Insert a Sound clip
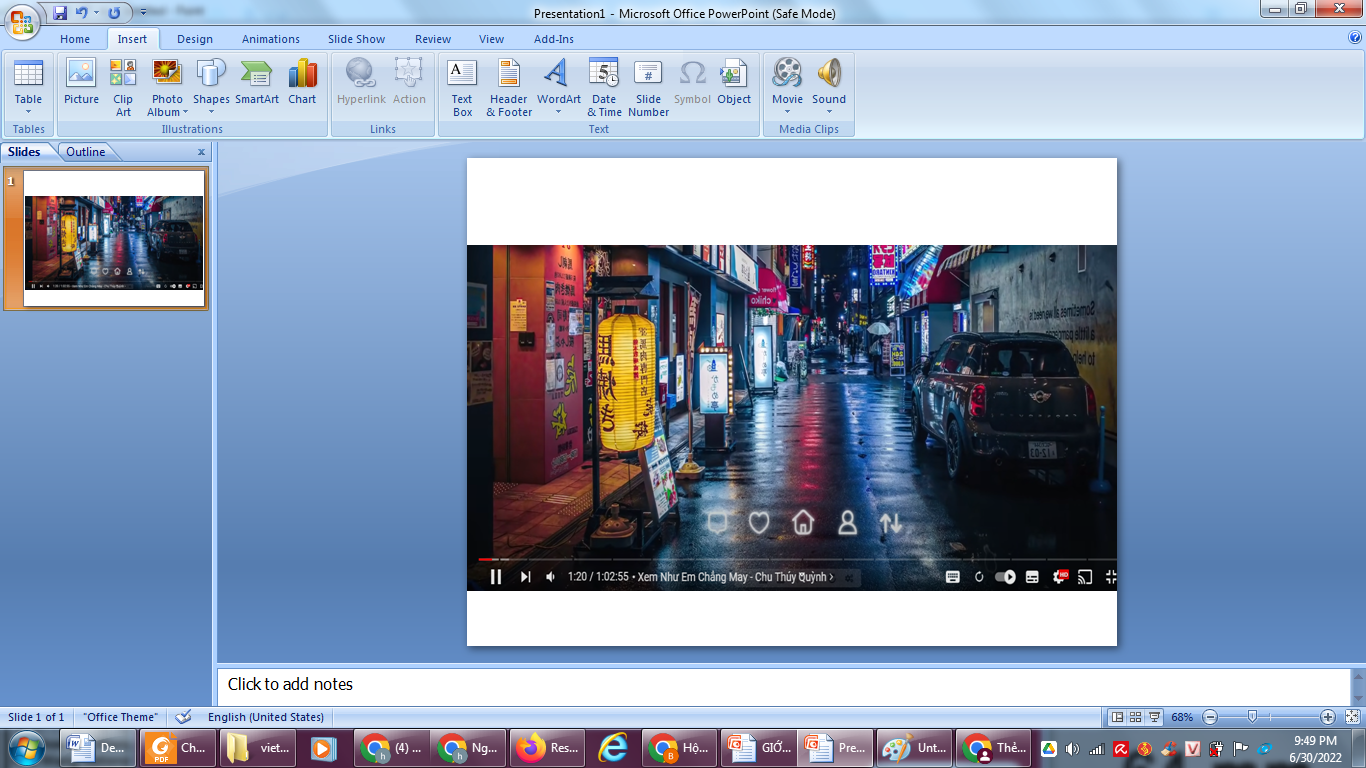This screenshot has height=768, width=1366. pos(829,80)
